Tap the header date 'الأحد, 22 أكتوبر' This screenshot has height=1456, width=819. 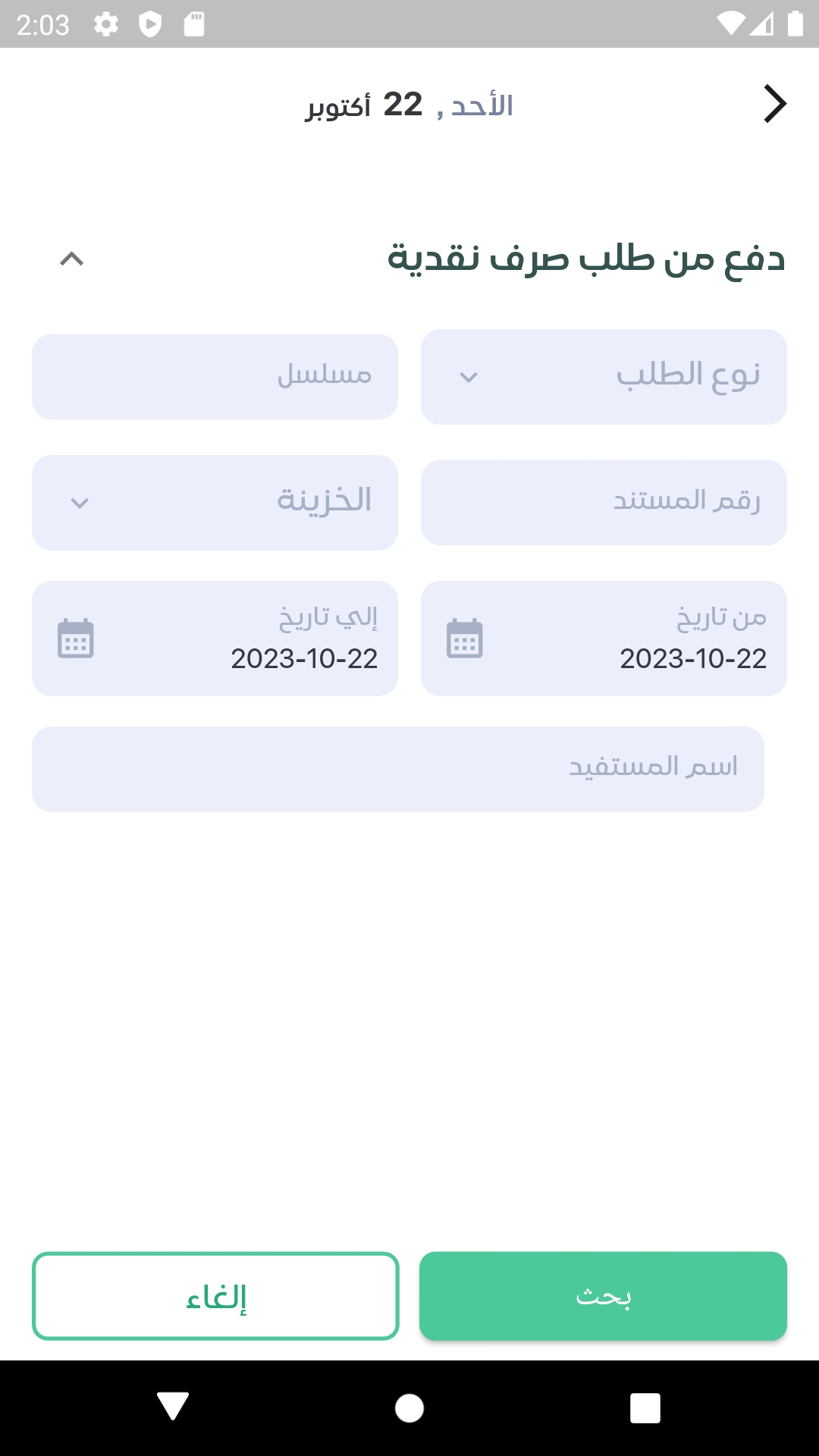click(x=409, y=105)
